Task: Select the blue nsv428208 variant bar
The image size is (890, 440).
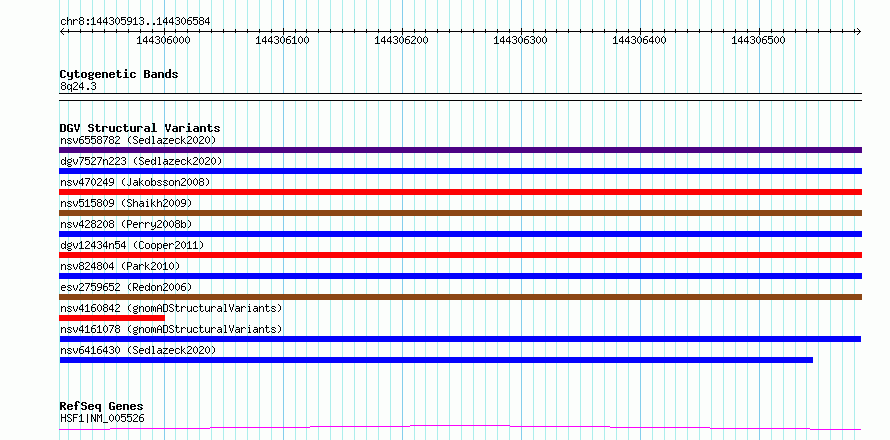Action: [x=460, y=234]
